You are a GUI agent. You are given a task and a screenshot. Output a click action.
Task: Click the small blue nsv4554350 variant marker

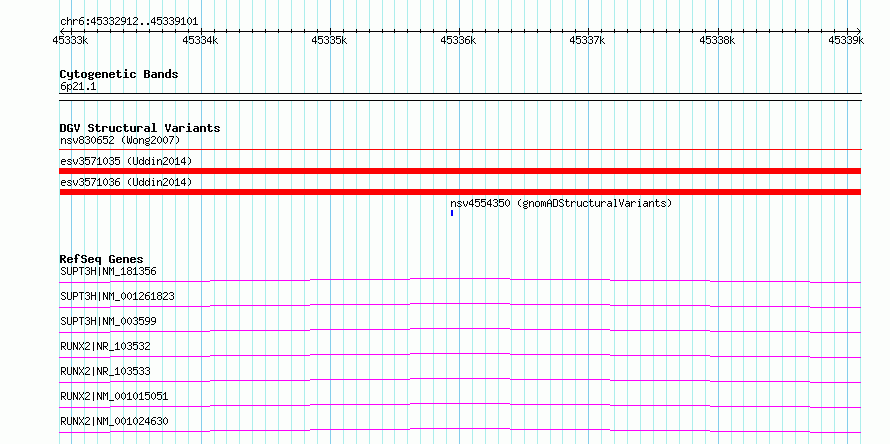452,213
